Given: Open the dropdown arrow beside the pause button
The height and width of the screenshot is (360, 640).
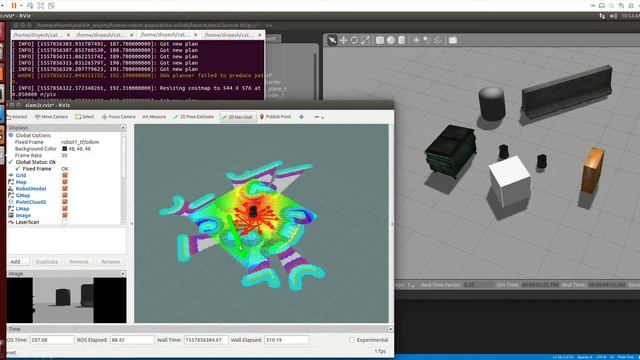Looking at the screenshot, I should 21,6.
